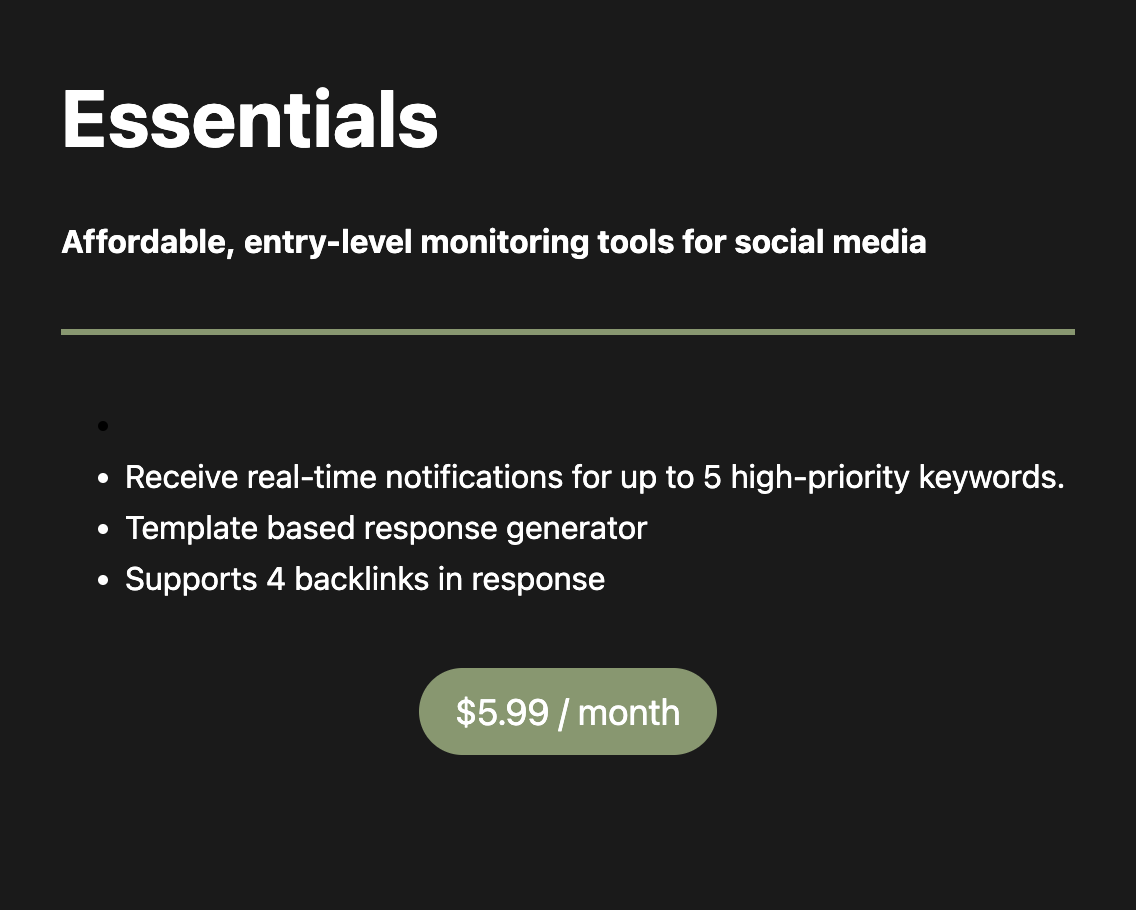Click the bullet dot before Receive real-time
1136x910 pixels.
pyautogui.click(x=102, y=479)
